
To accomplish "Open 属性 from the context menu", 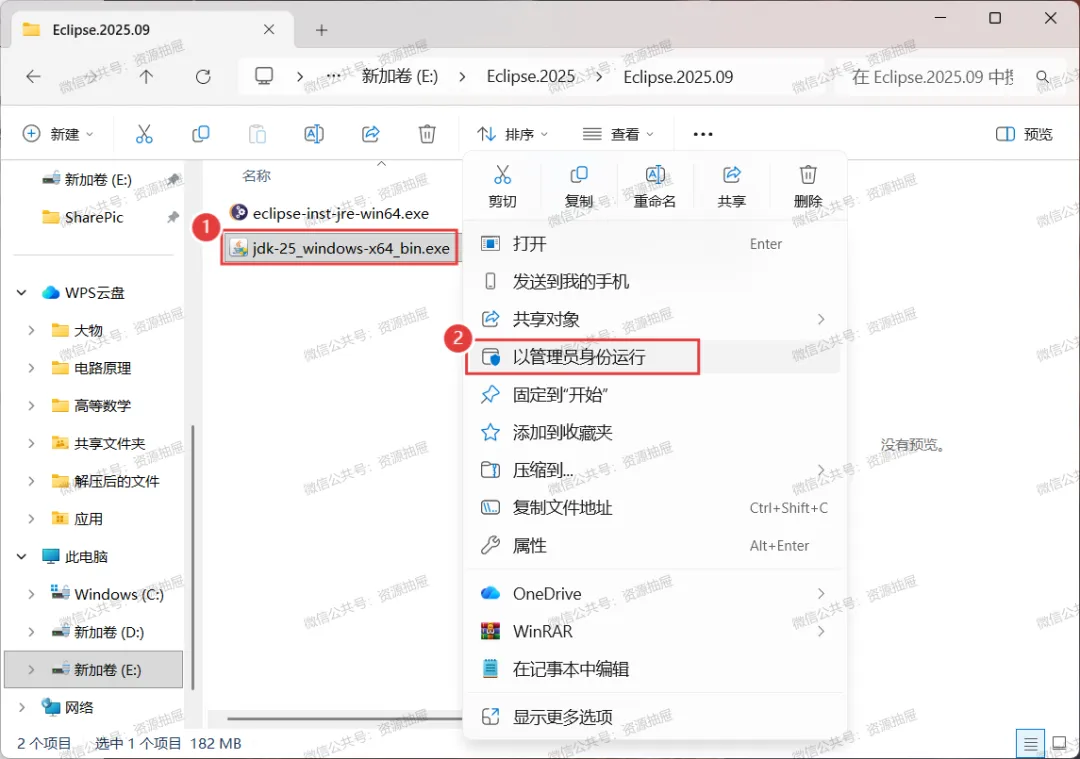I will pyautogui.click(x=653, y=545).
